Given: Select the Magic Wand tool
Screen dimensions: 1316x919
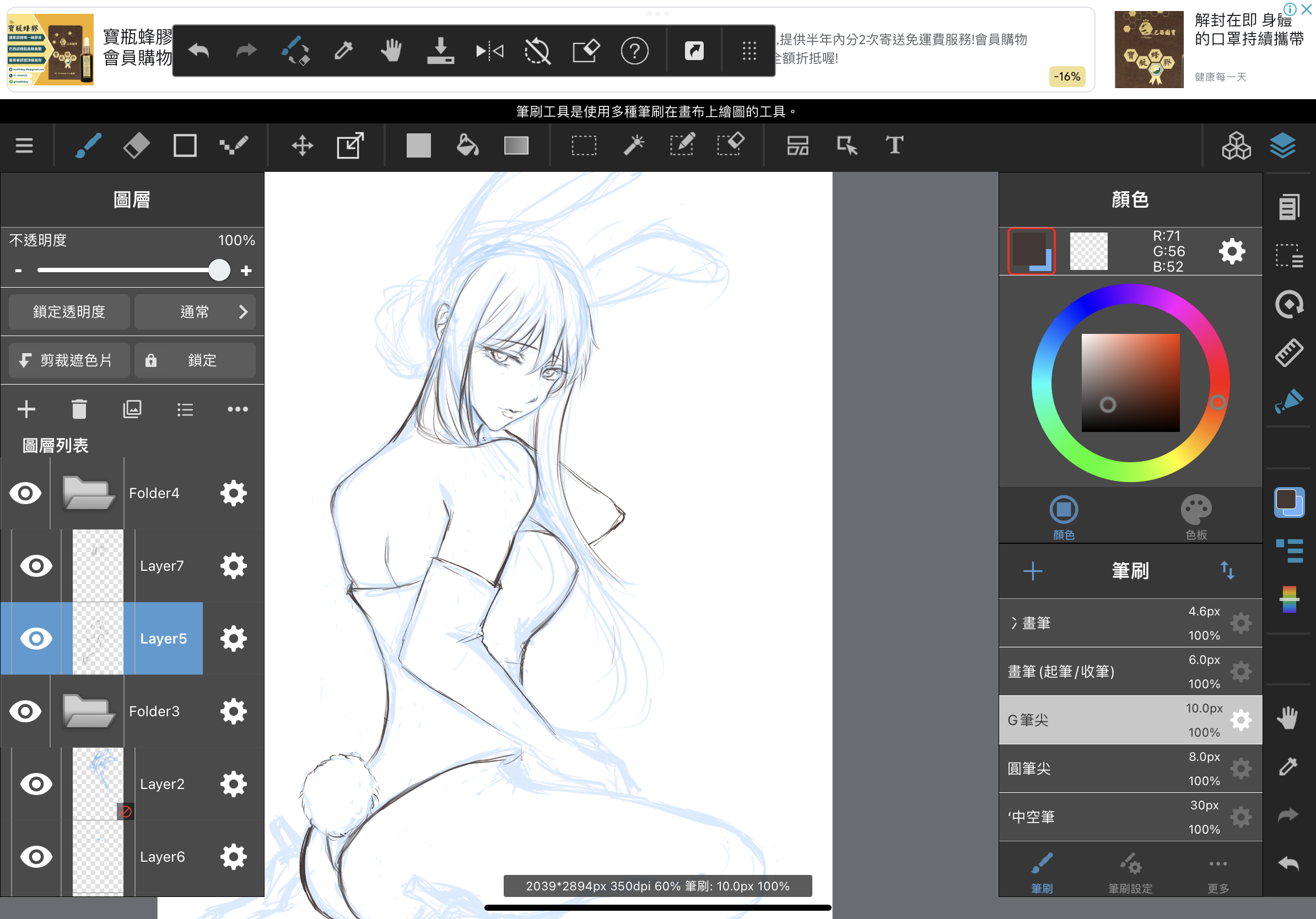Looking at the screenshot, I should tap(633, 145).
